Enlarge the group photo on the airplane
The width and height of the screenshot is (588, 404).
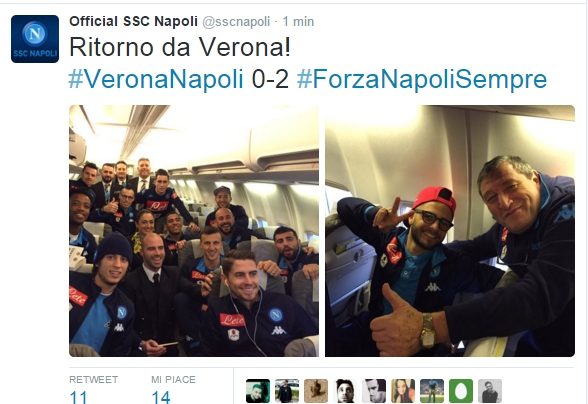(x=194, y=231)
